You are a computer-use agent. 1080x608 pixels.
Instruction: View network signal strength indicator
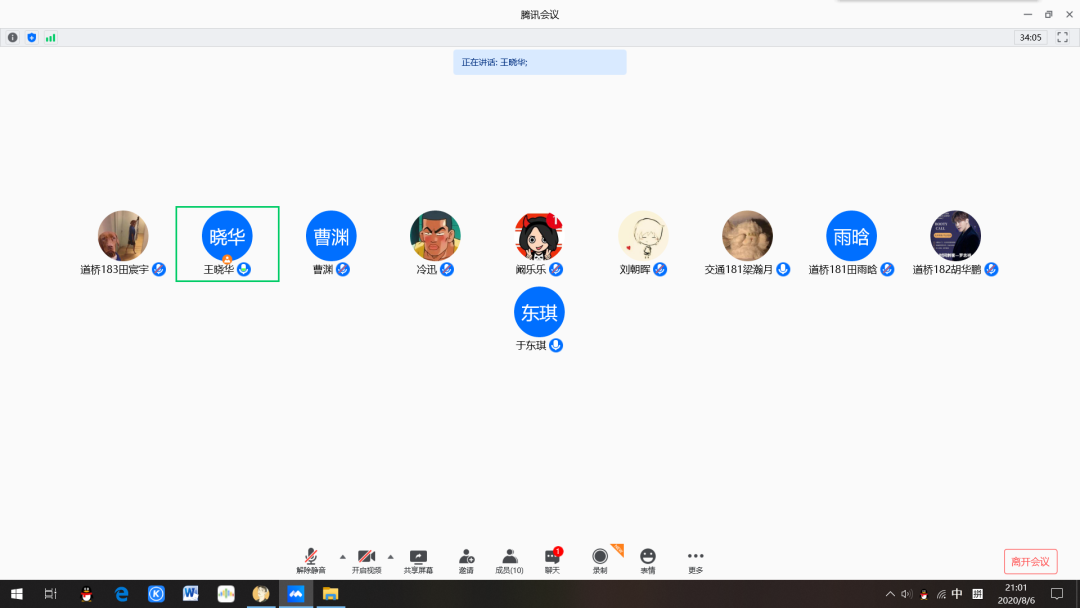[50, 37]
